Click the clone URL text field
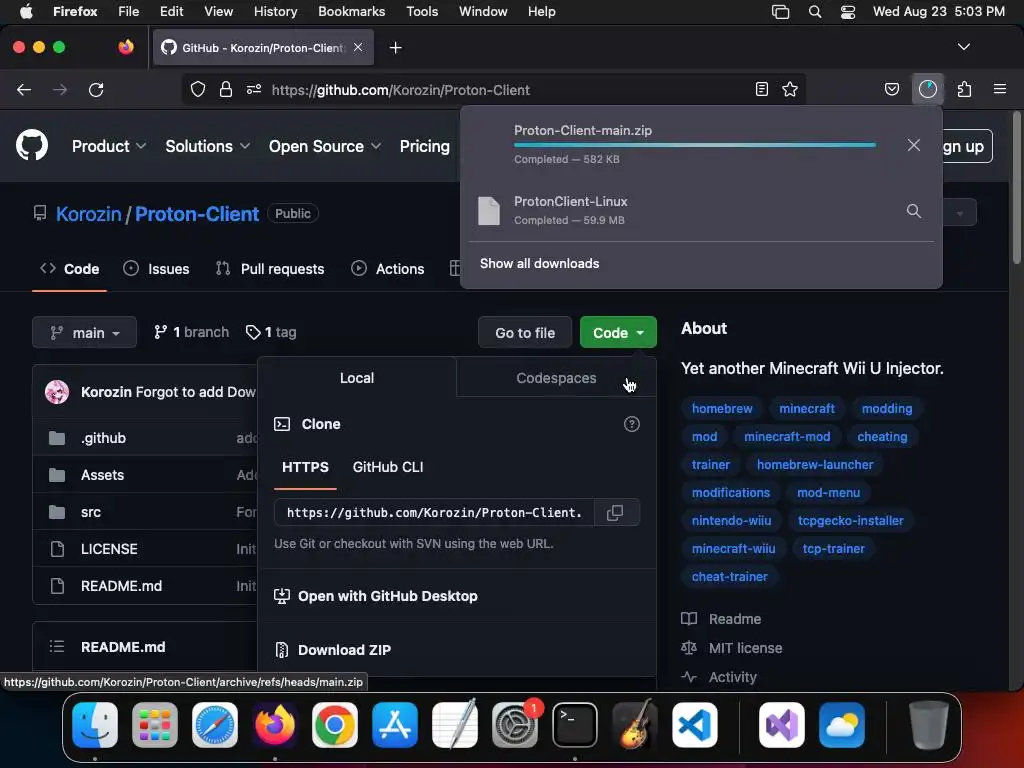1024x768 pixels. [434, 513]
